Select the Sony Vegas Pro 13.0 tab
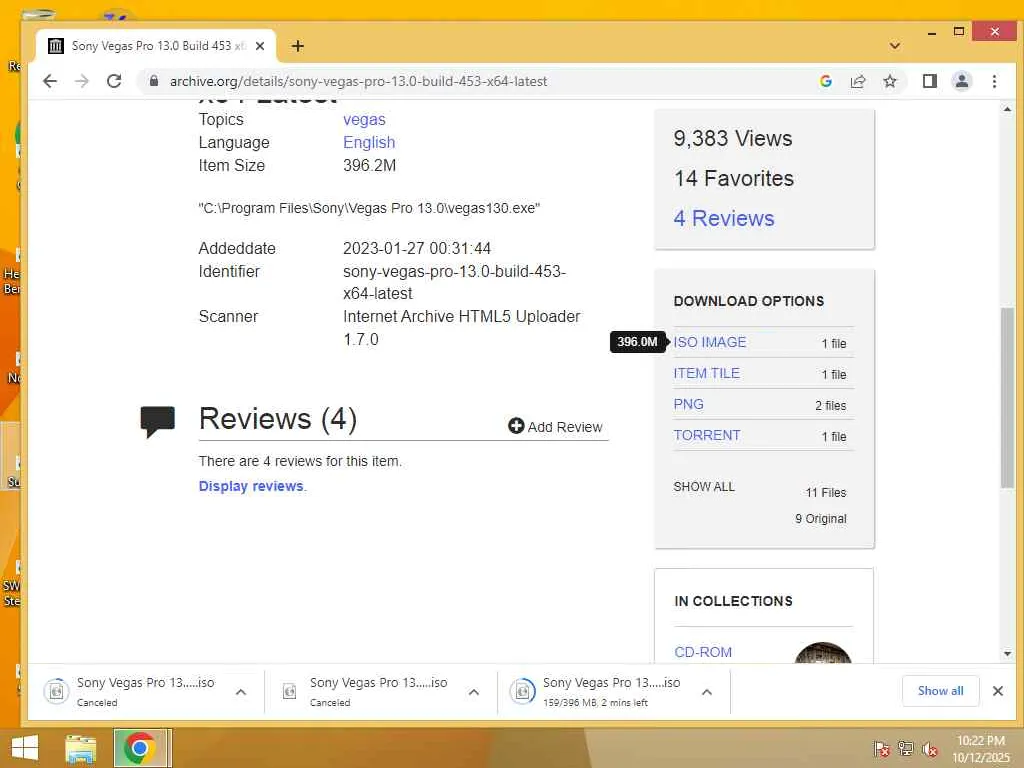 point(157,46)
